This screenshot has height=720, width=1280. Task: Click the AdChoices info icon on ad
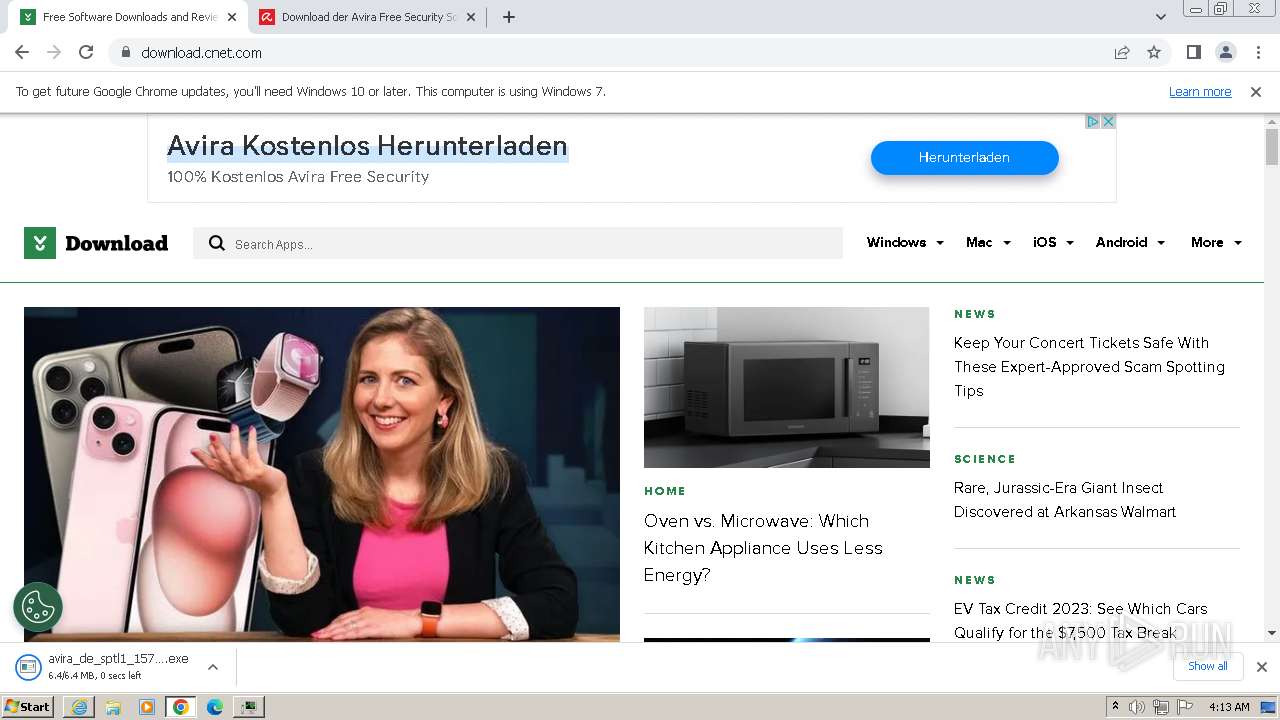point(1093,121)
